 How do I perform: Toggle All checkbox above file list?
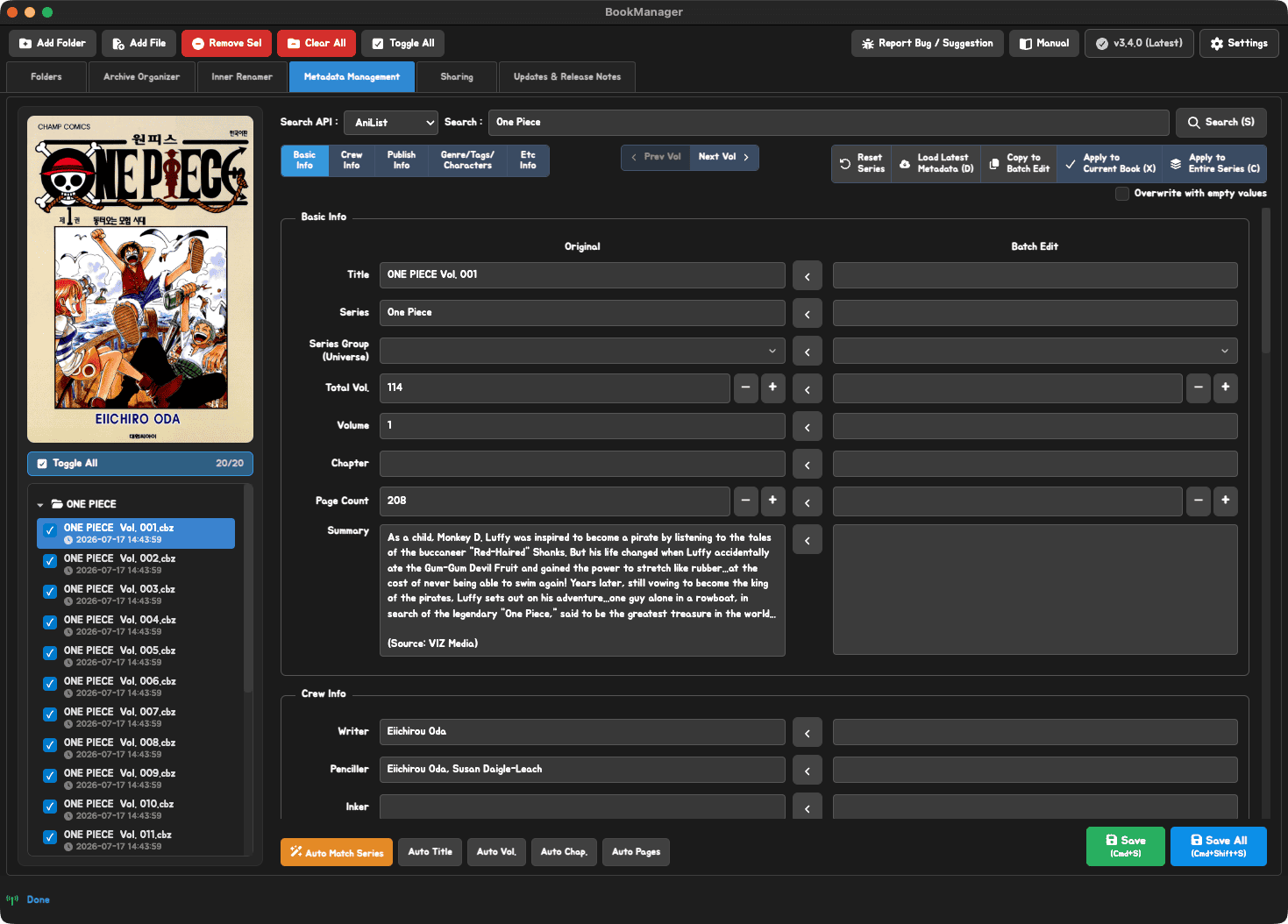point(42,464)
